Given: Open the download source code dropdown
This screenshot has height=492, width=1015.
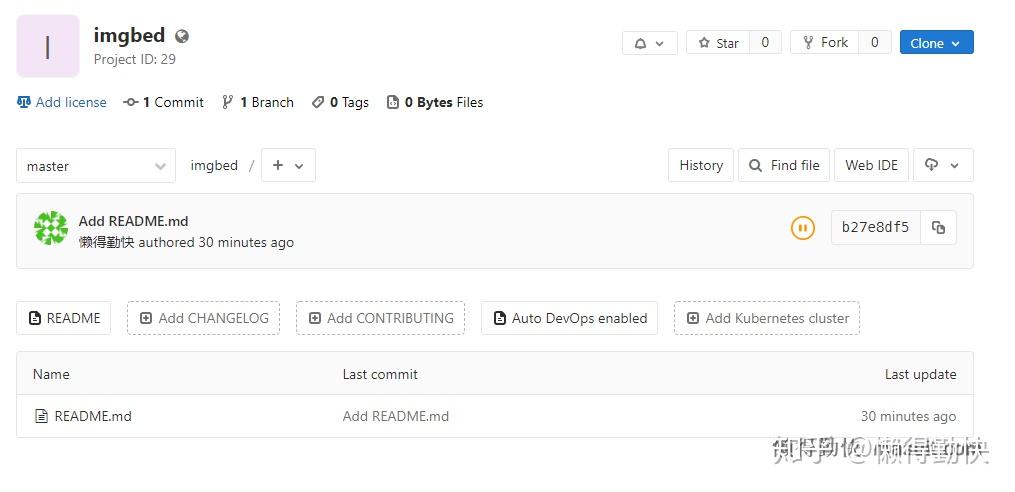Looking at the screenshot, I should pyautogui.click(x=942, y=166).
